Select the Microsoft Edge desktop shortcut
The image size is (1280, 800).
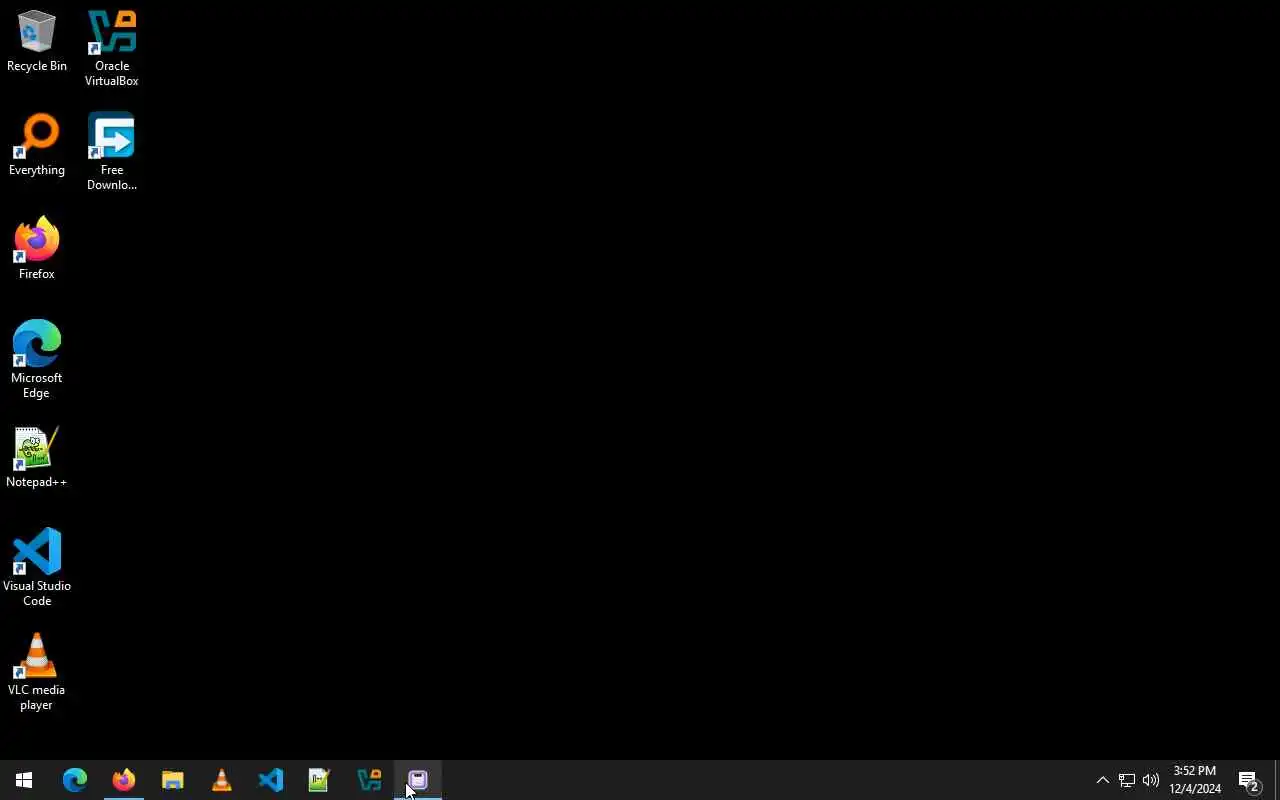(x=37, y=361)
